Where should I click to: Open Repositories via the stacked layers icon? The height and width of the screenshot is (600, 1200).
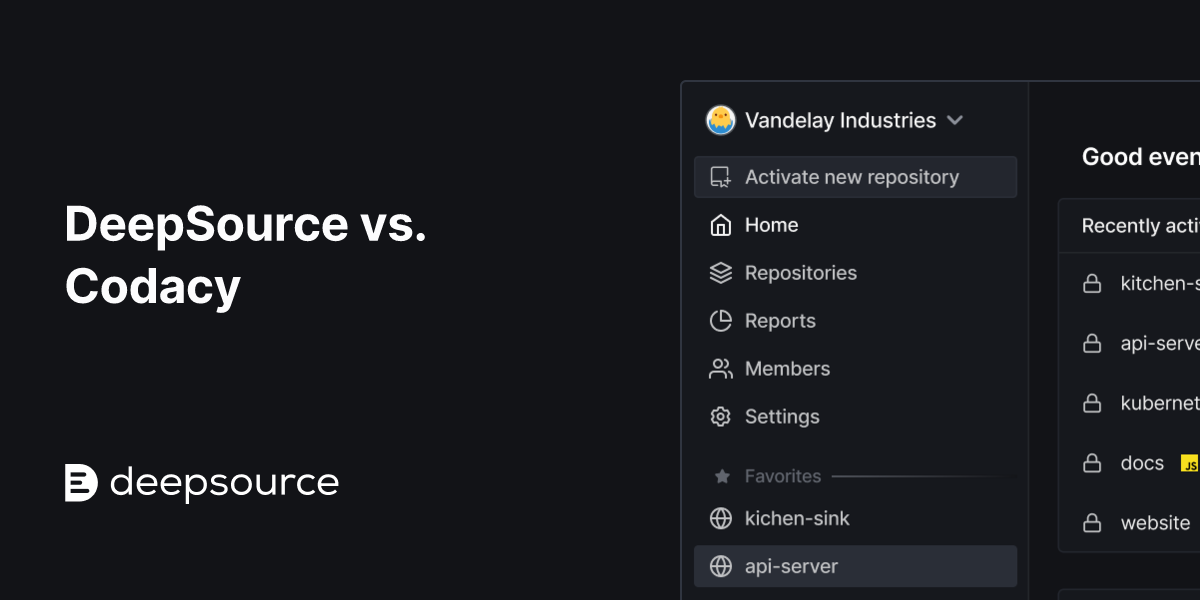tap(719, 272)
